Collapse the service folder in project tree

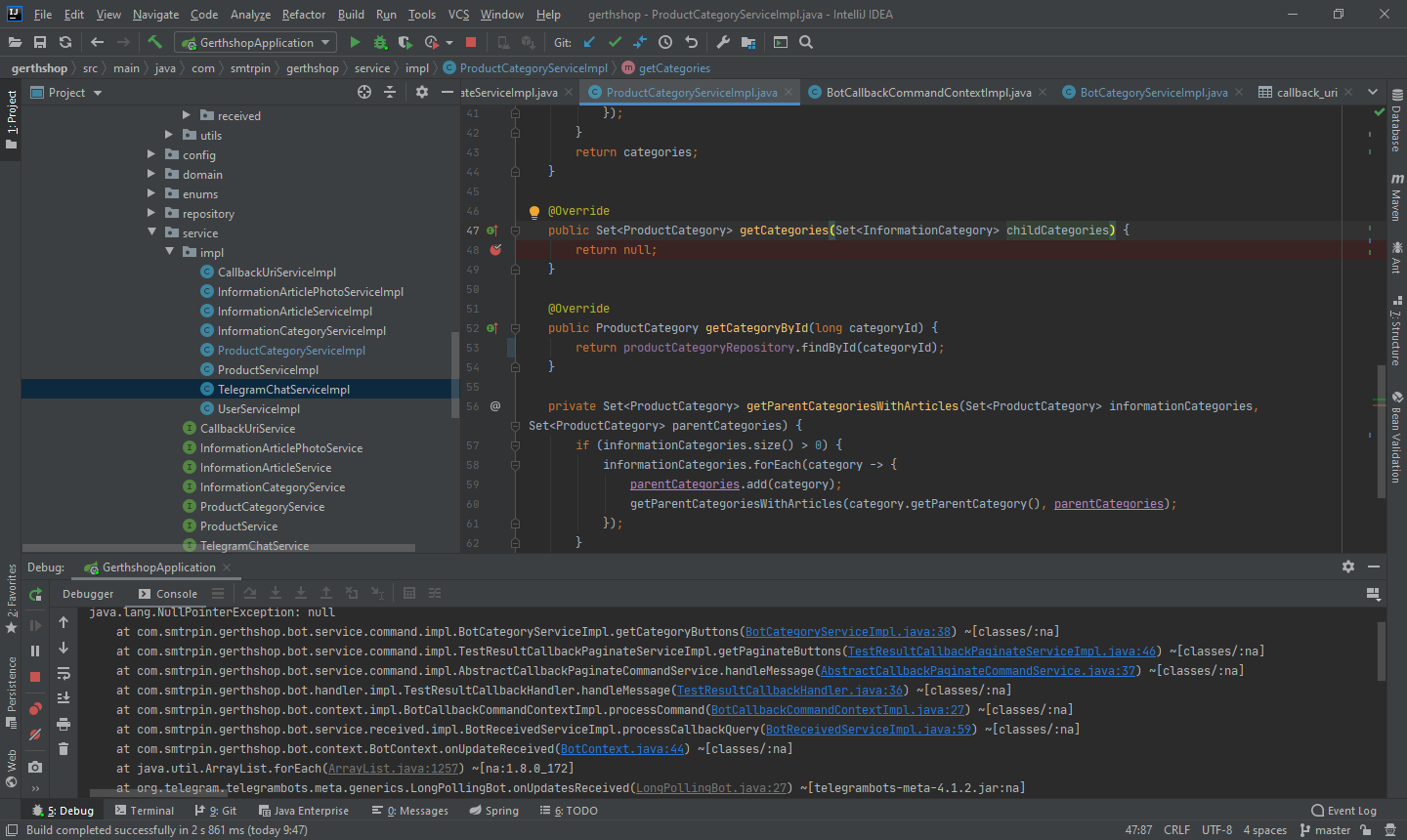[152, 232]
